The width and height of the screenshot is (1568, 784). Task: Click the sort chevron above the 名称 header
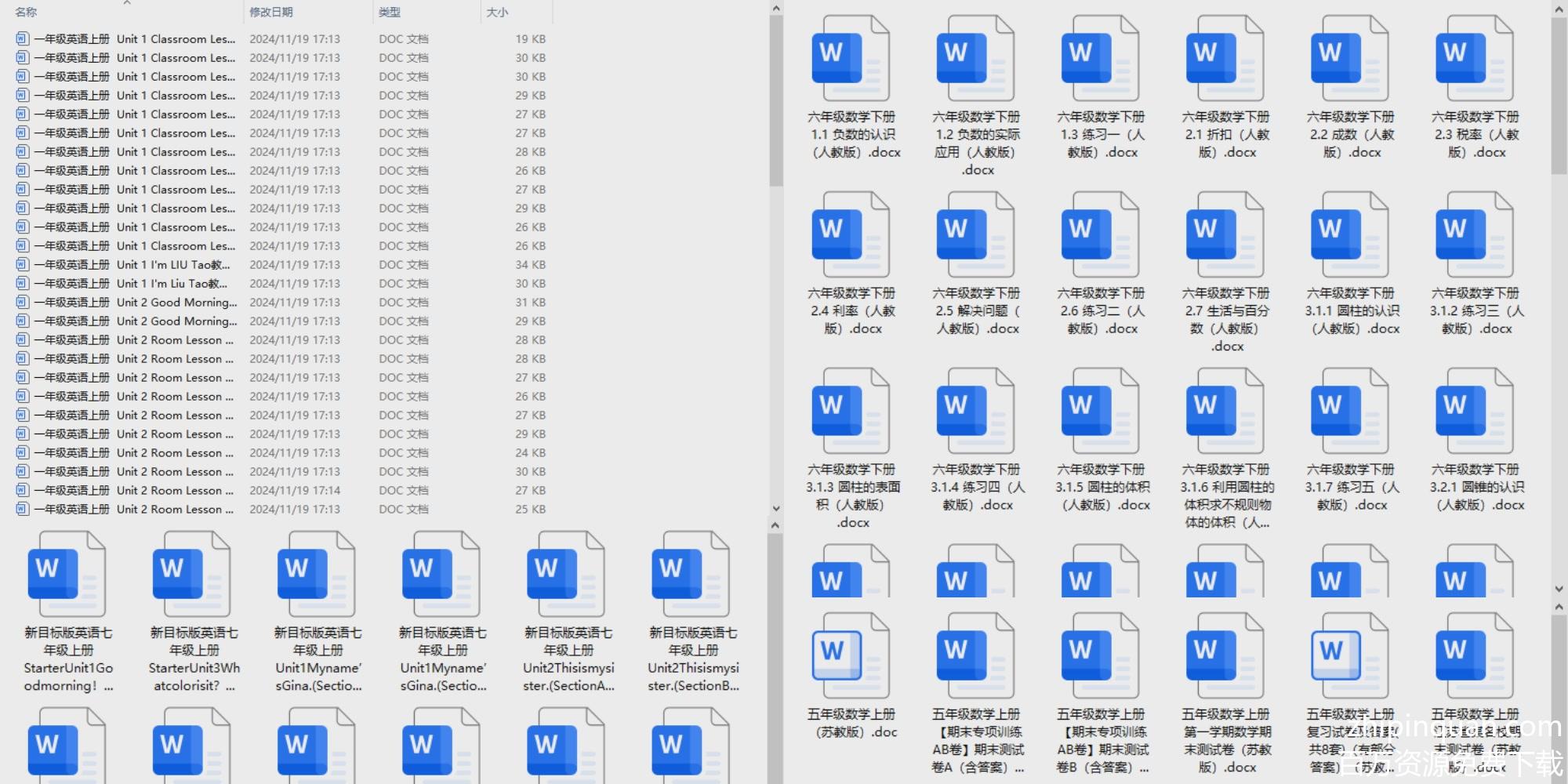127,3
